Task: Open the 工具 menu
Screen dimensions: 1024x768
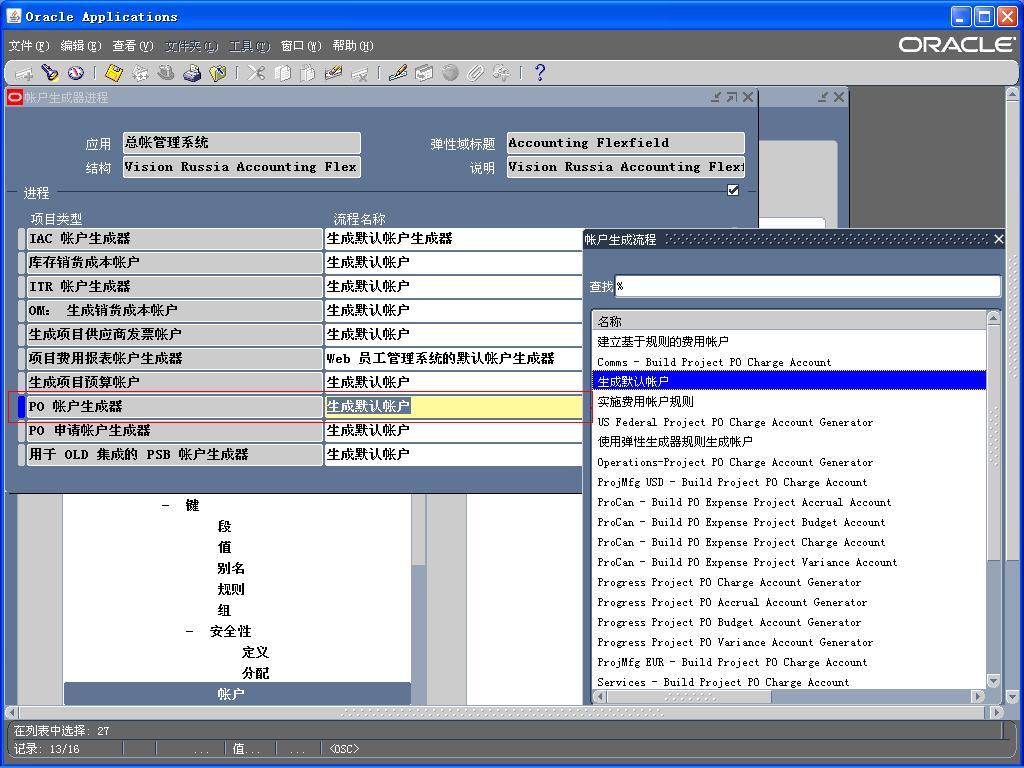Action: click(249, 46)
